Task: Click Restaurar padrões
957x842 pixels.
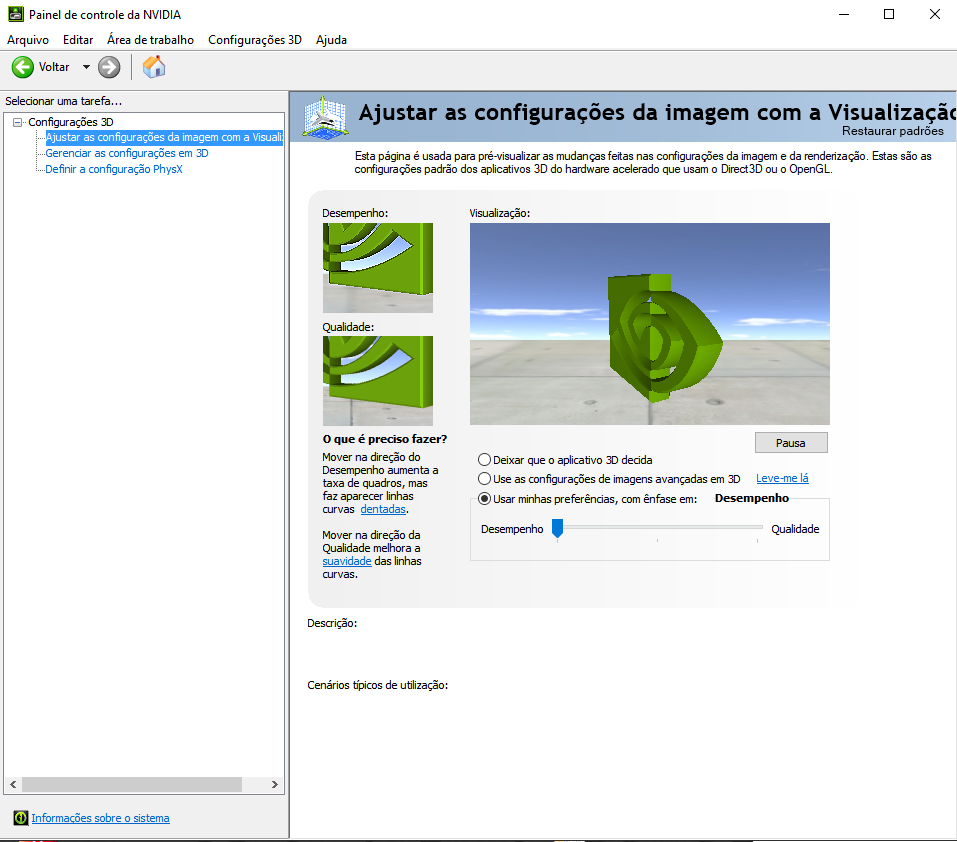Action: pyautogui.click(x=892, y=131)
